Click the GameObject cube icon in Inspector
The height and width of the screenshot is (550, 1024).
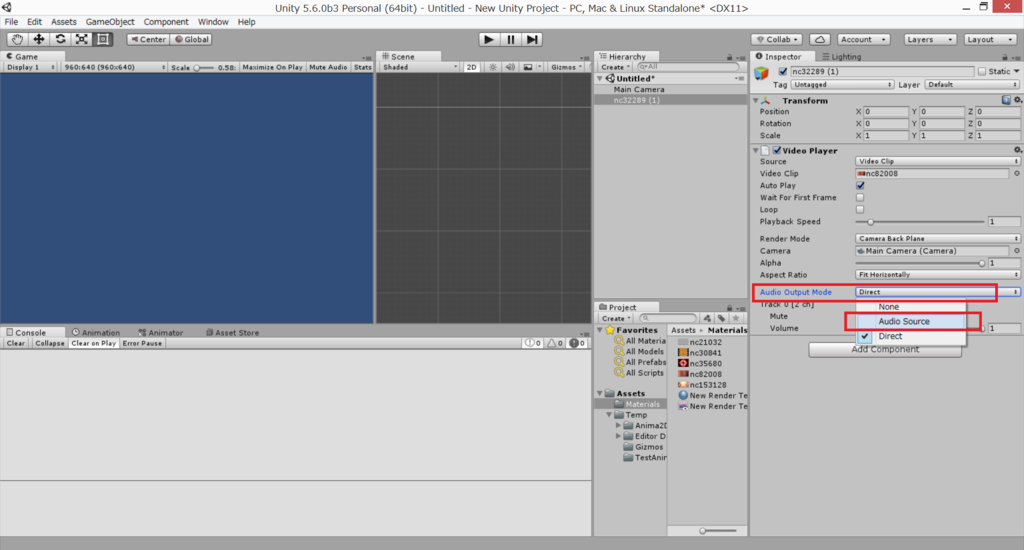coord(761,73)
